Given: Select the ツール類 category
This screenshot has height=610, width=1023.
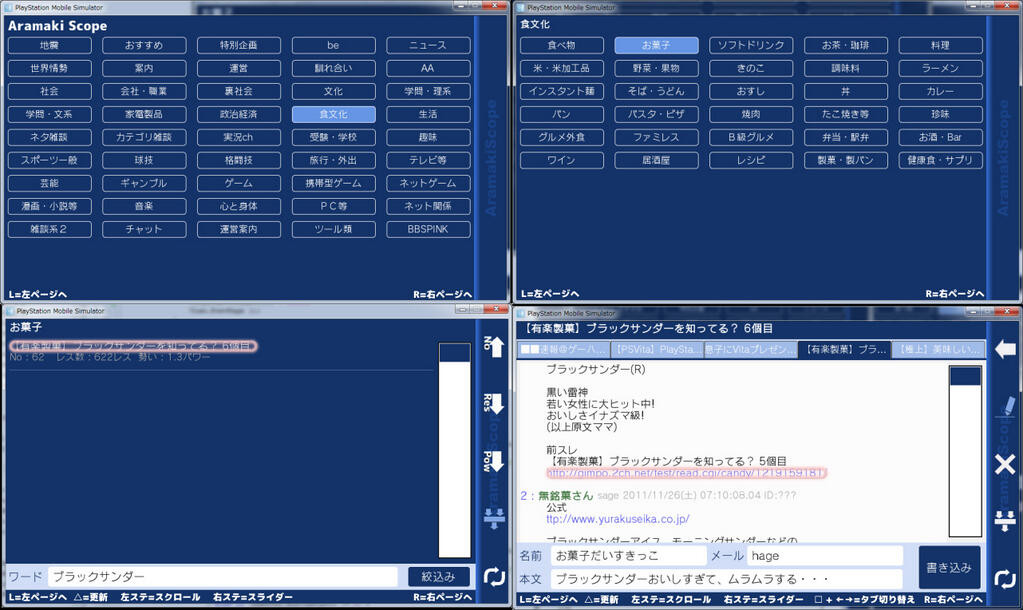Looking at the screenshot, I should [x=333, y=230].
